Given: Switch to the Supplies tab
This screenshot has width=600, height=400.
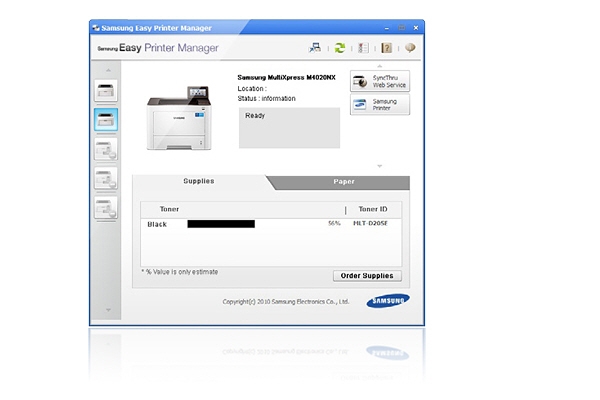Looking at the screenshot, I should pyautogui.click(x=199, y=181).
